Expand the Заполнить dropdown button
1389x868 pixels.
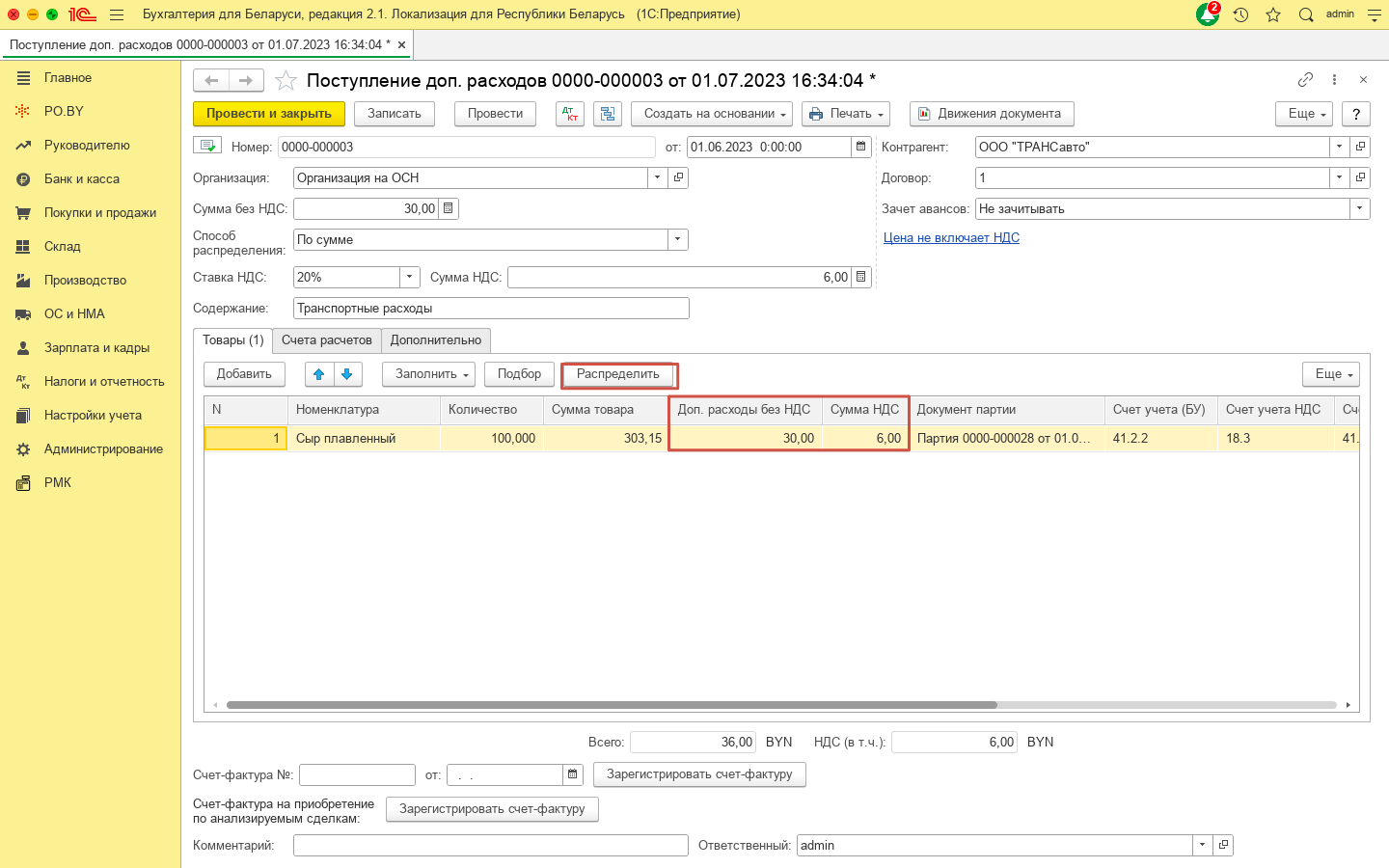click(433, 374)
